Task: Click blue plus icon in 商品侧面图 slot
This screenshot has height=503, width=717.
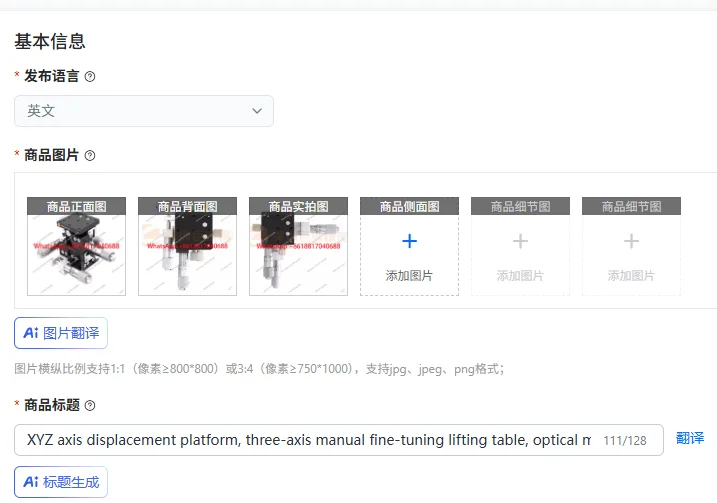Action: [x=409, y=241]
